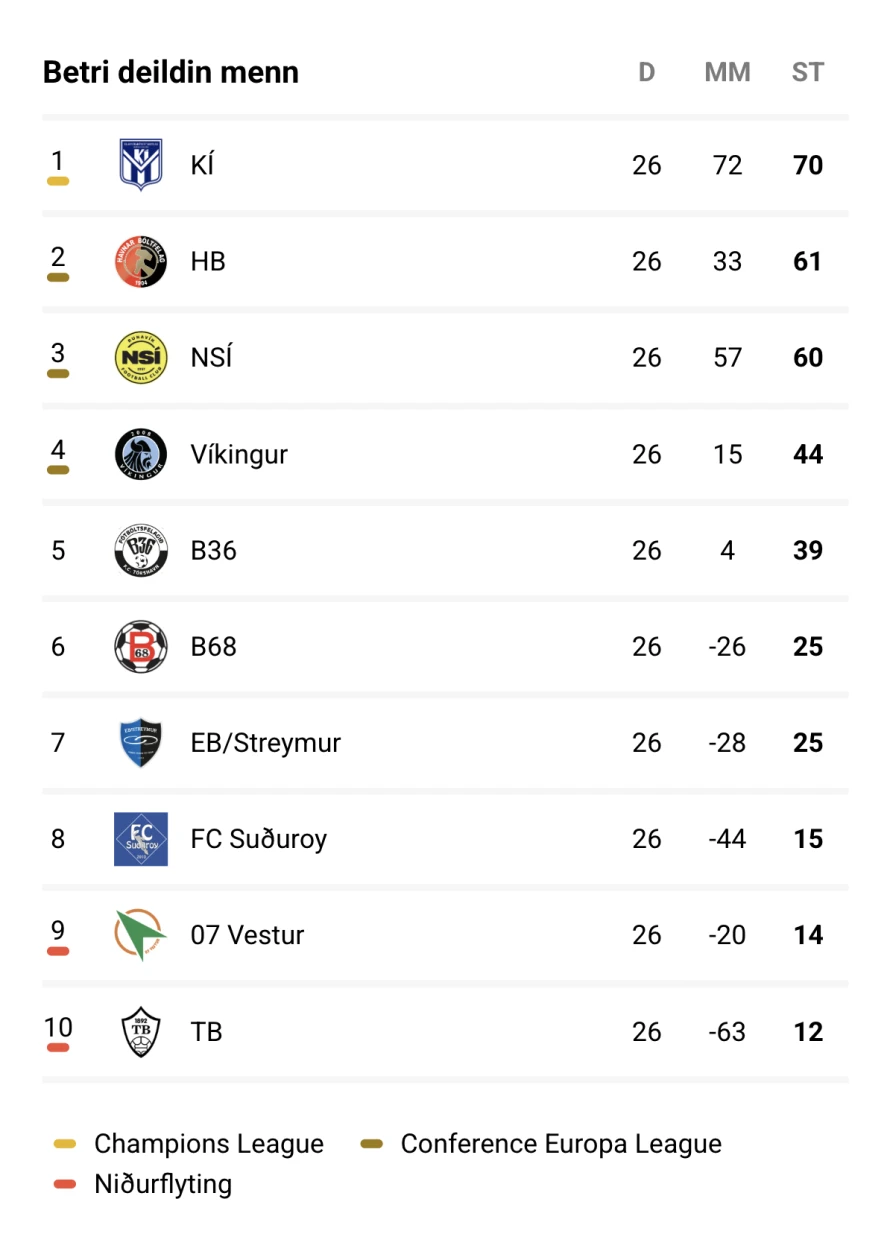Select the 07 Vestur team name
Image resolution: width=890 pixels, height=1234 pixels.
coord(247,935)
